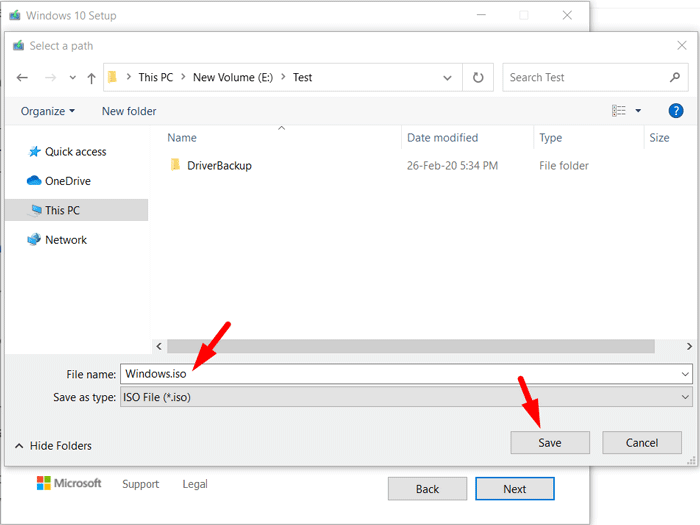
Task: Click the Cancel button
Action: point(642,442)
